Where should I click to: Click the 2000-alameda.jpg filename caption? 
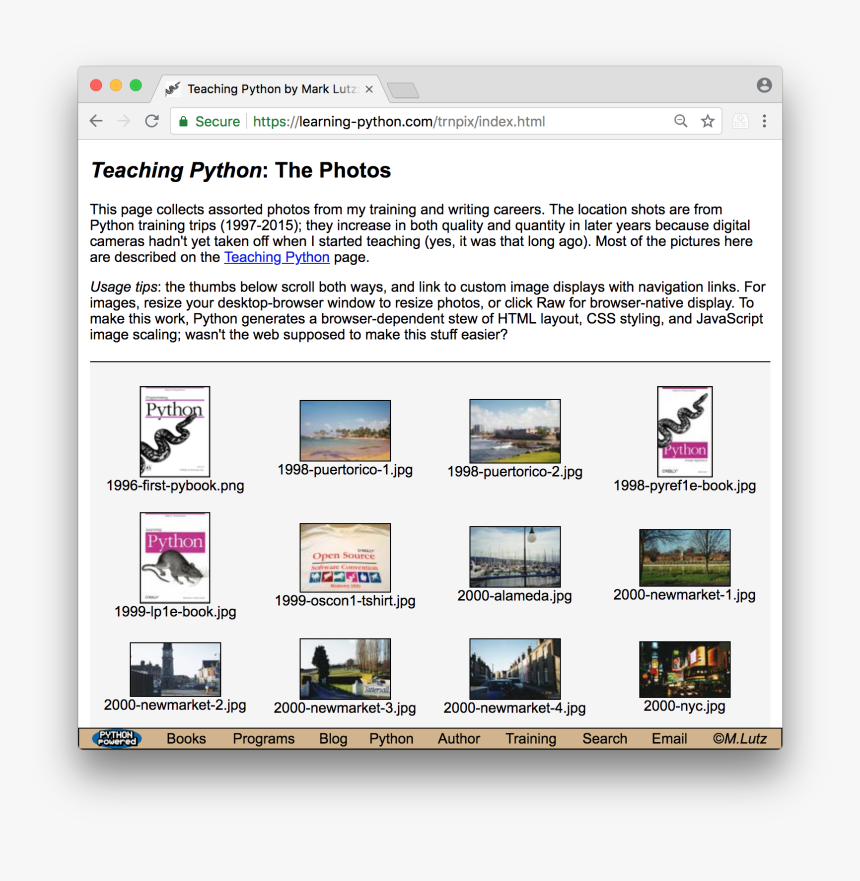pyautogui.click(x=515, y=596)
